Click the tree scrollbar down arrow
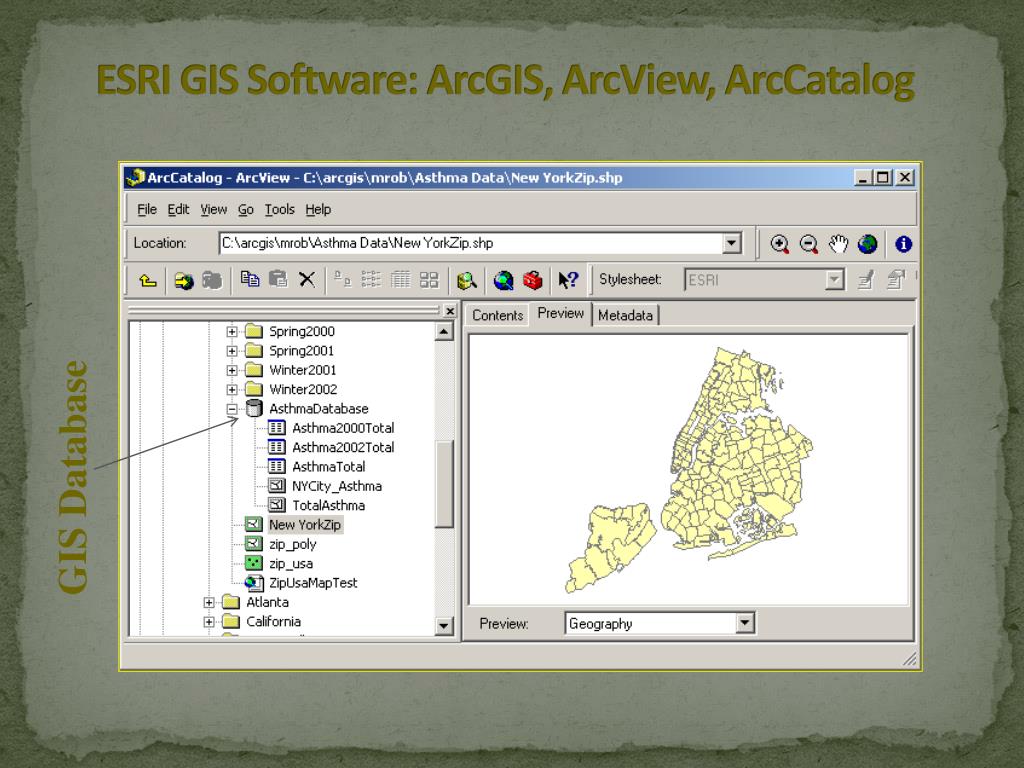1024x768 pixels. click(x=444, y=626)
